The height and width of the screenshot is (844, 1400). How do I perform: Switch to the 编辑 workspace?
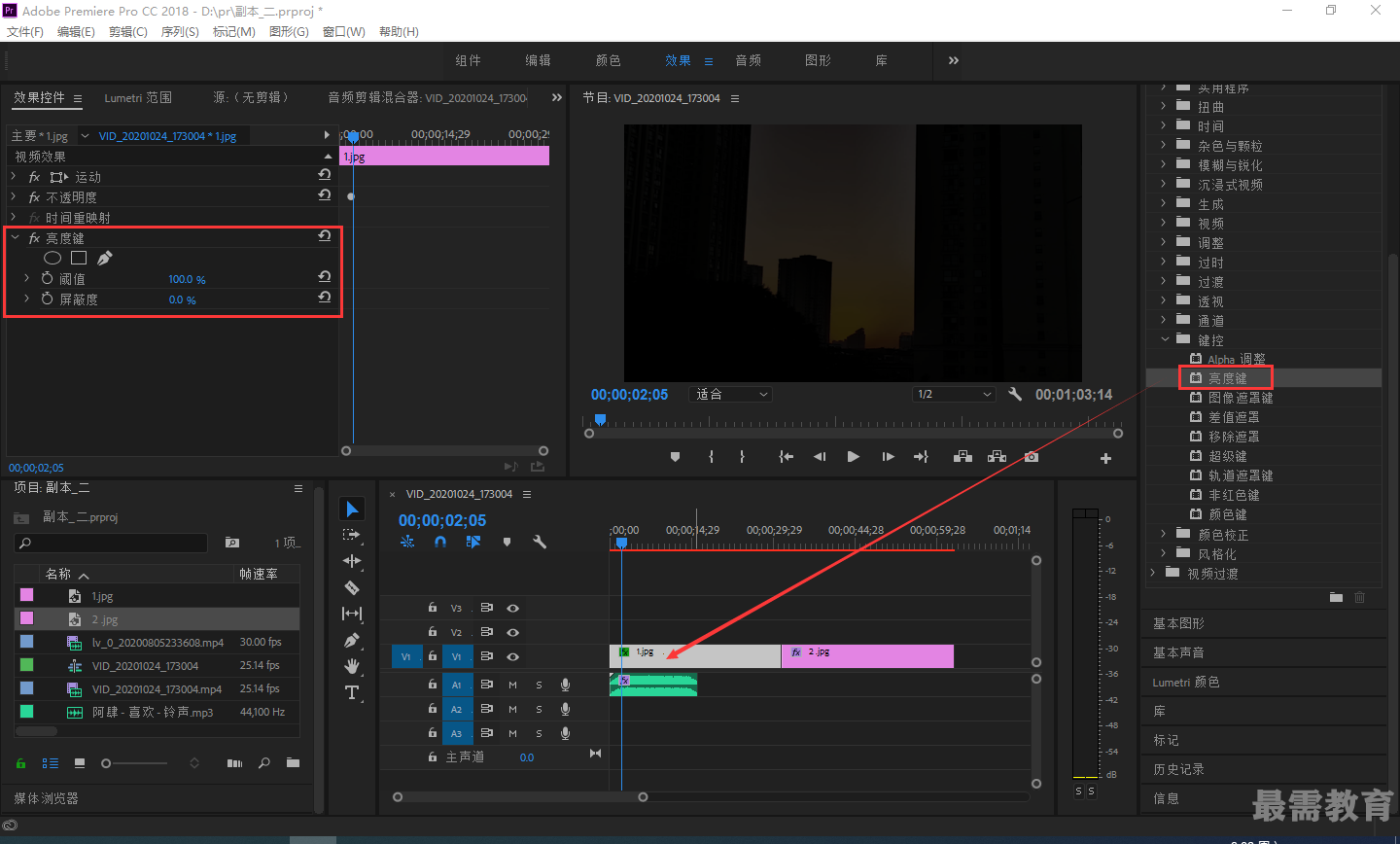click(x=539, y=60)
